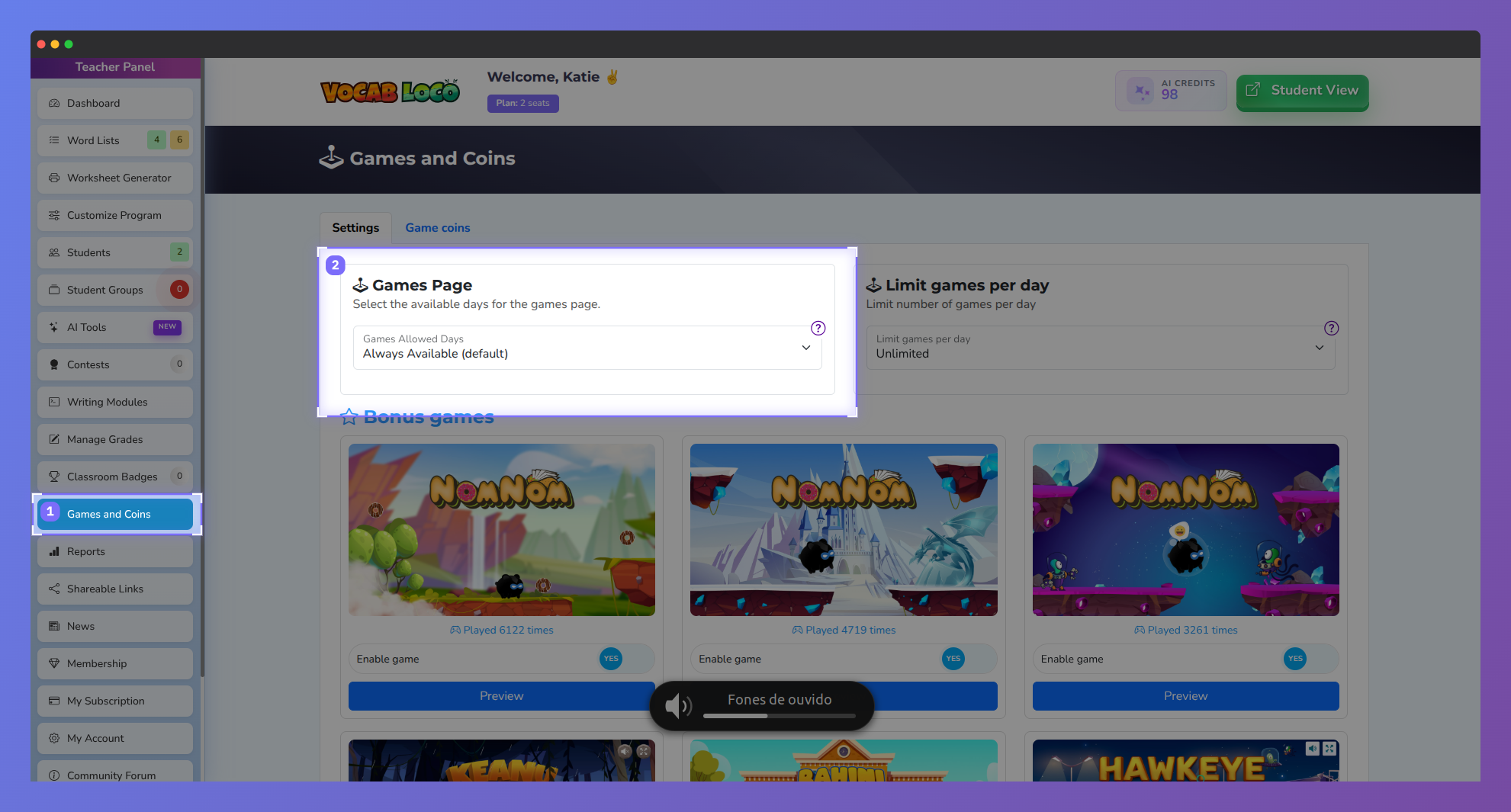Click the Vocab Loco logo
The height and width of the screenshot is (812, 1511).
391,91
